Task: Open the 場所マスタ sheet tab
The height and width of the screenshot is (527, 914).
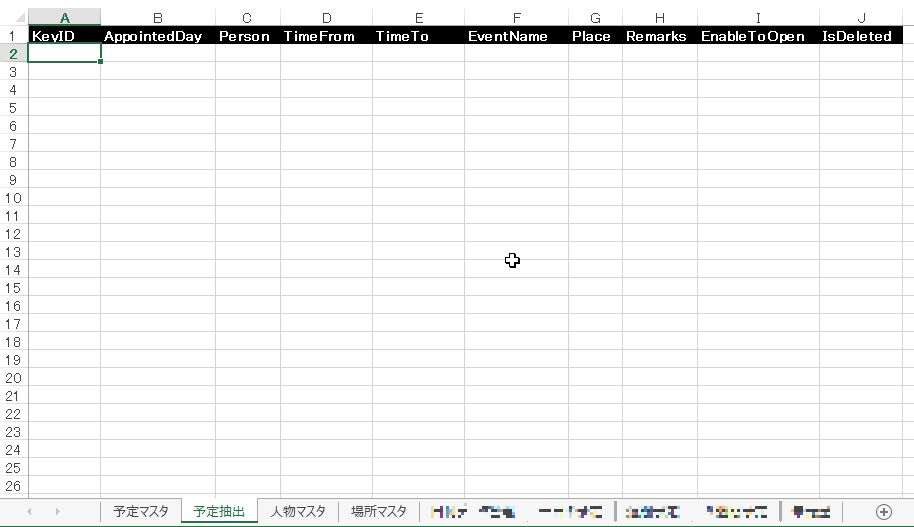Action: [x=378, y=511]
